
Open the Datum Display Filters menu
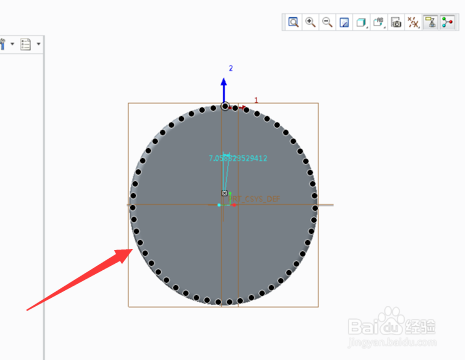point(413,22)
